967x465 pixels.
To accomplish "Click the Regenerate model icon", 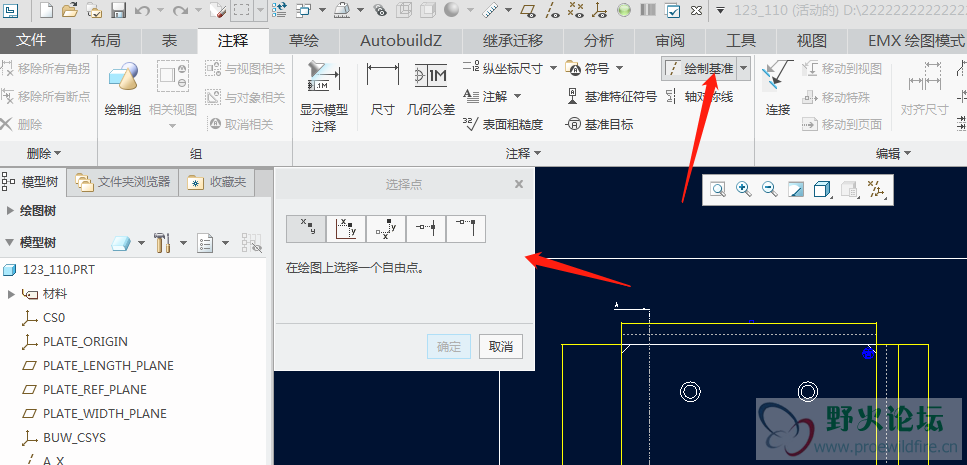I will [x=278, y=10].
